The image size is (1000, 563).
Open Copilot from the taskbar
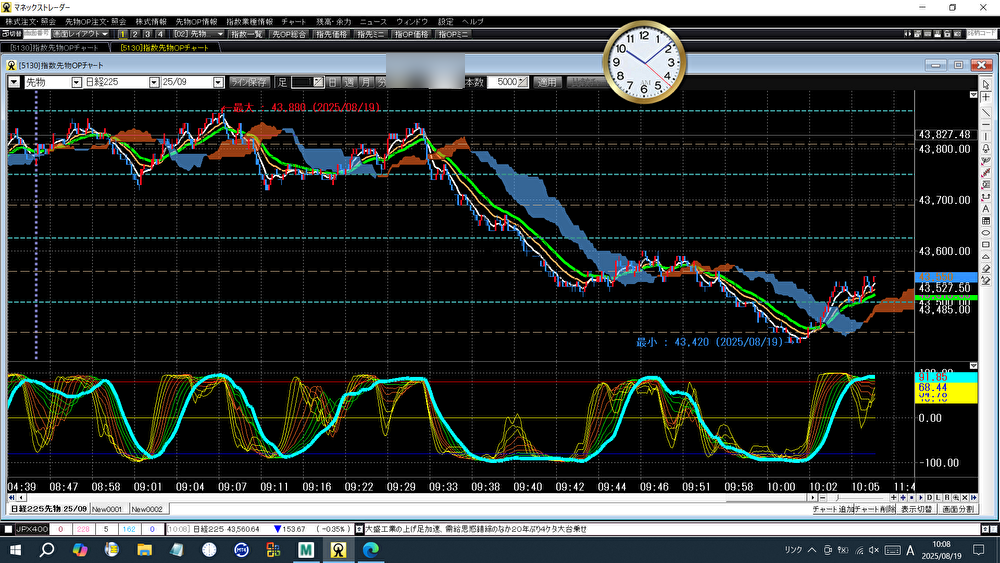79,550
